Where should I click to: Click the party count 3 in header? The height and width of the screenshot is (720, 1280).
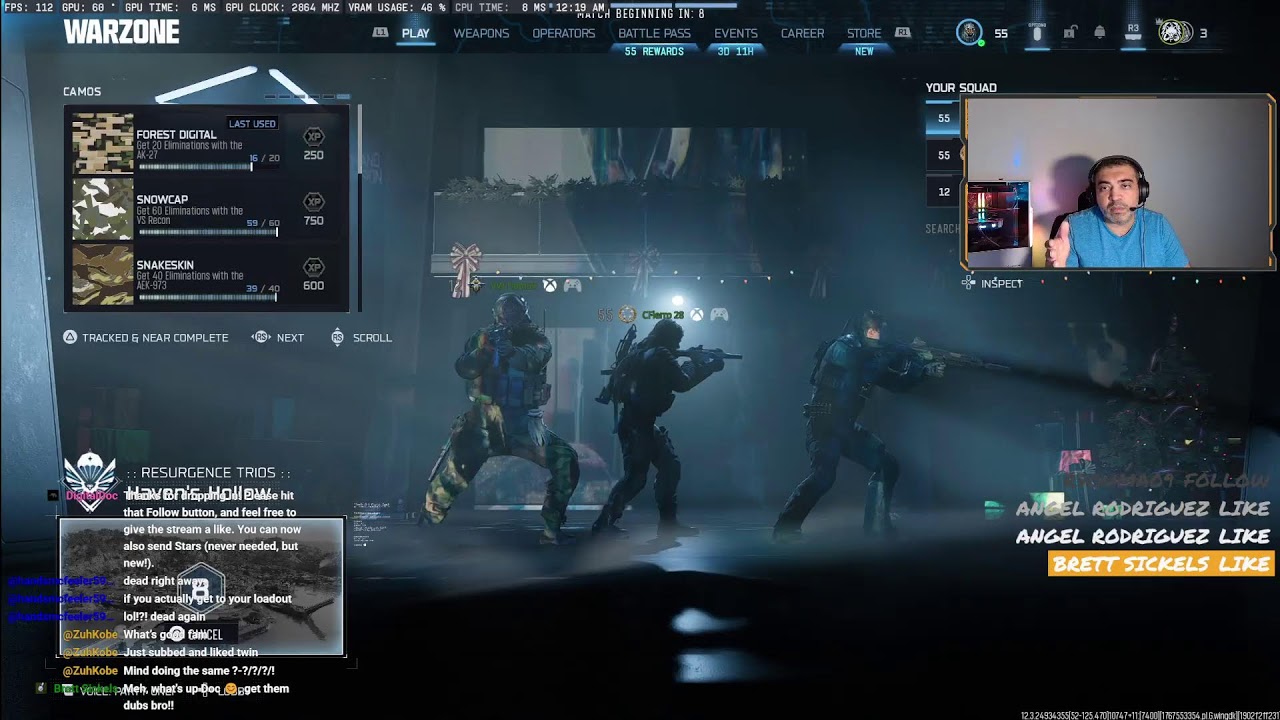point(1203,33)
